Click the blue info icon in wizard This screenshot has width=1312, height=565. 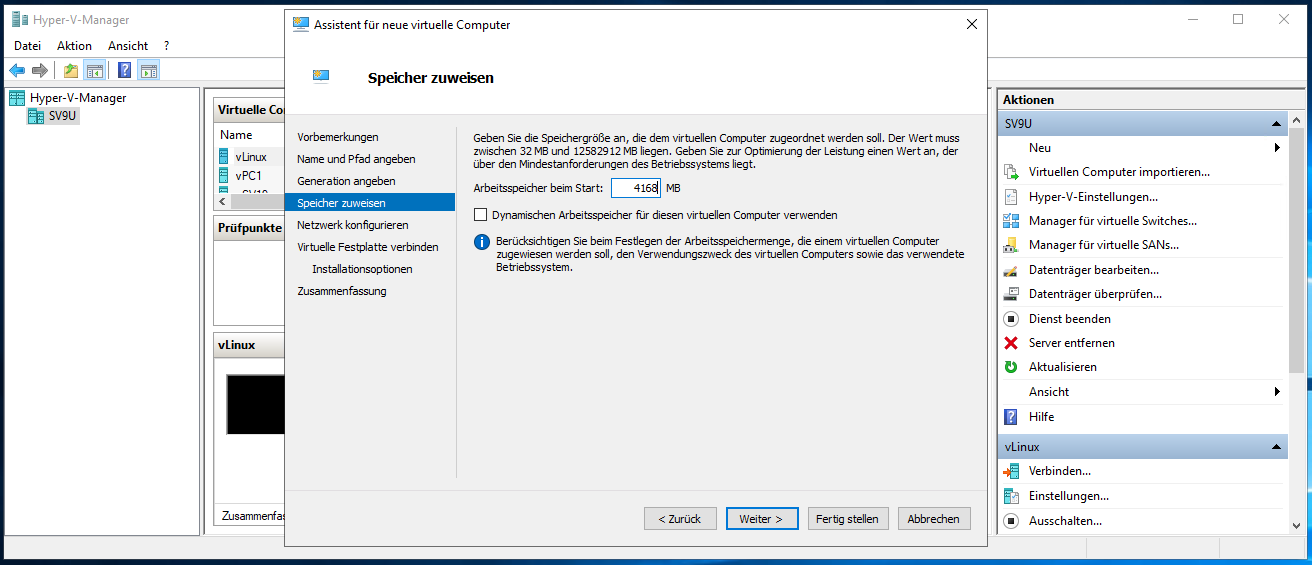tap(481, 242)
